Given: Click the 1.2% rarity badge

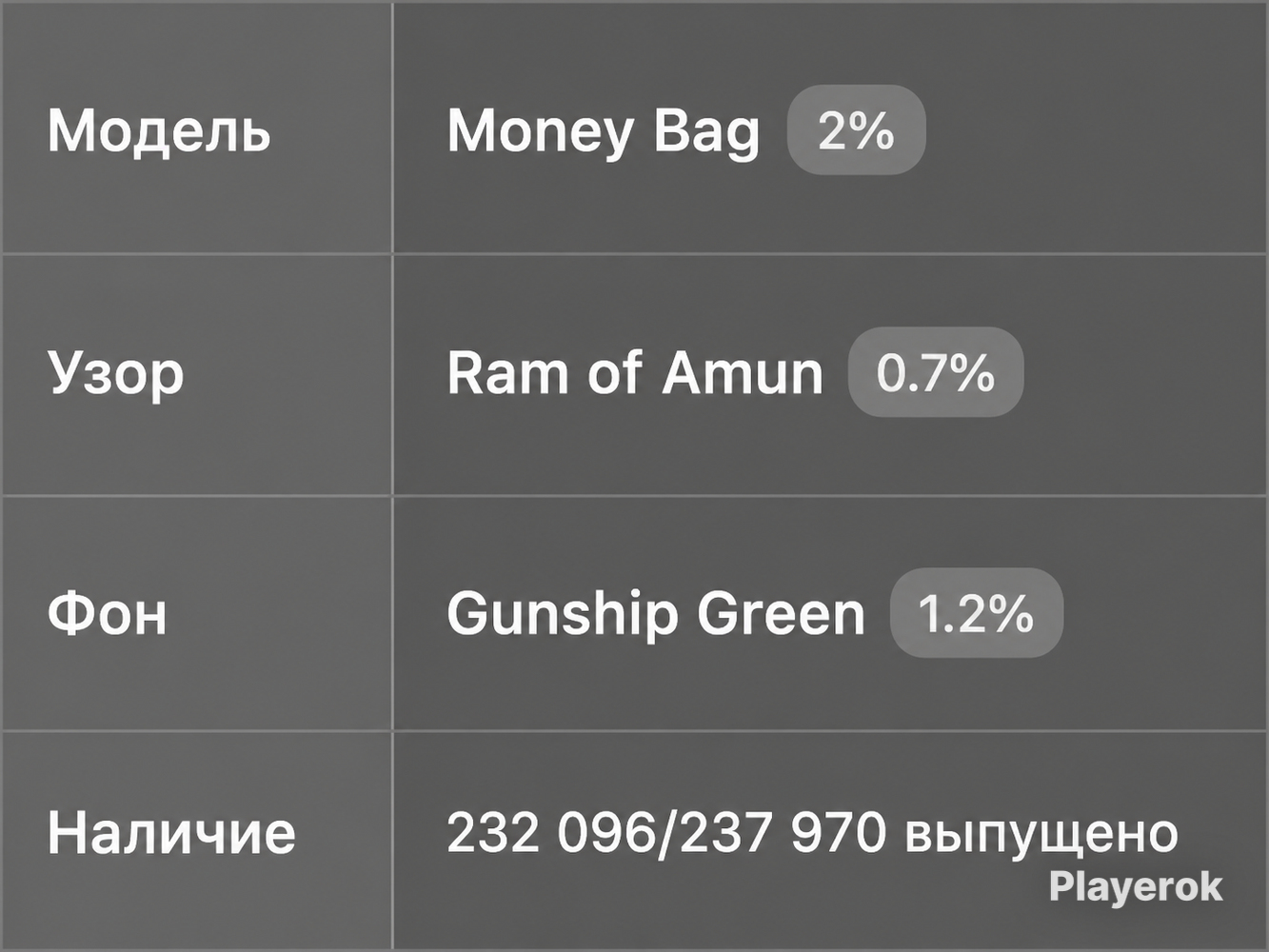Looking at the screenshot, I should (976, 613).
